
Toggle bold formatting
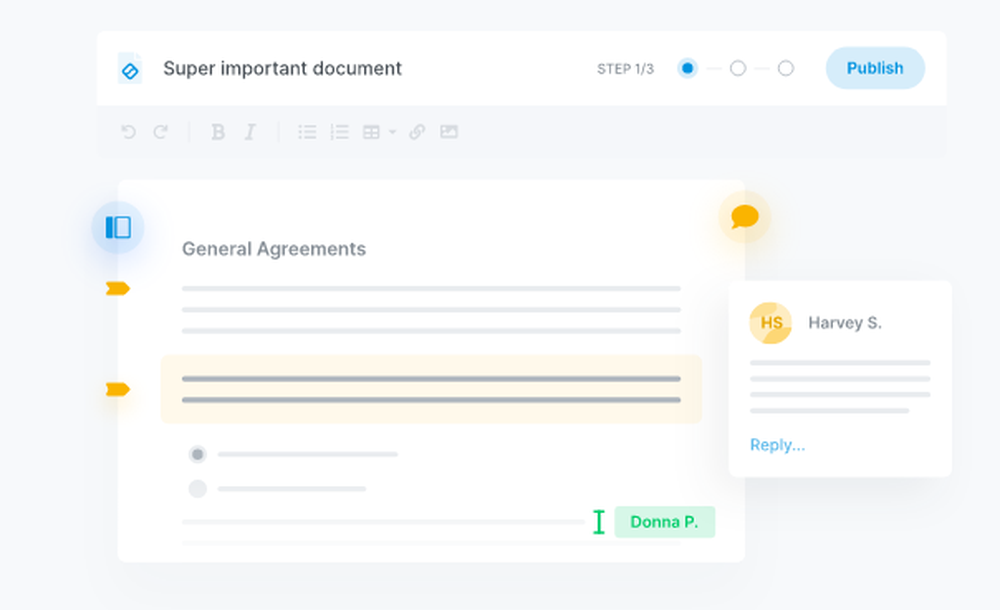(x=217, y=131)
